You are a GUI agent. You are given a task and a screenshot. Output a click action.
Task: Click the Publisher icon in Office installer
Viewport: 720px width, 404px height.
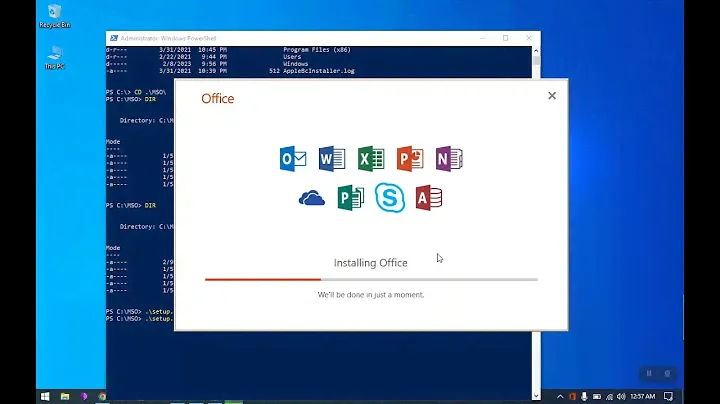coord(350,198)
